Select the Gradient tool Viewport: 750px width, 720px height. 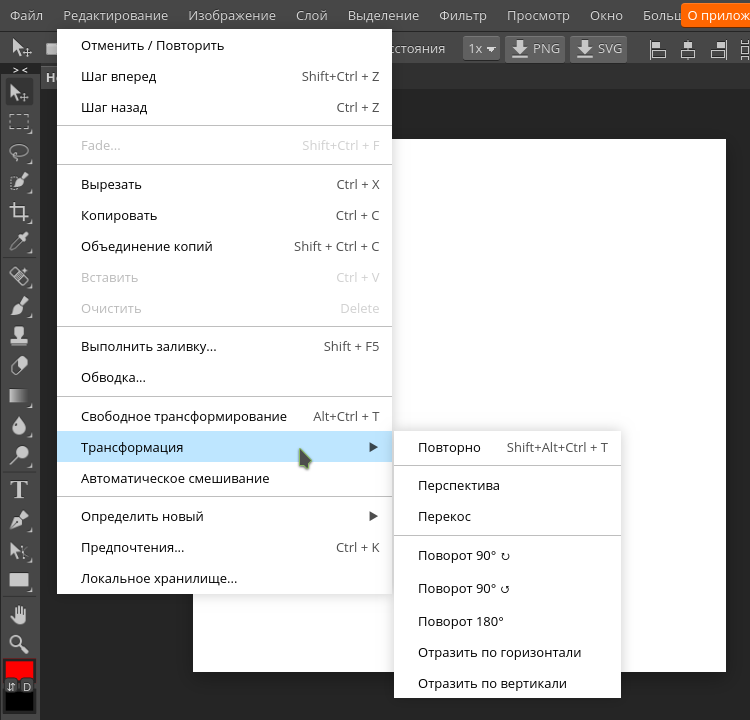point(19,396)
